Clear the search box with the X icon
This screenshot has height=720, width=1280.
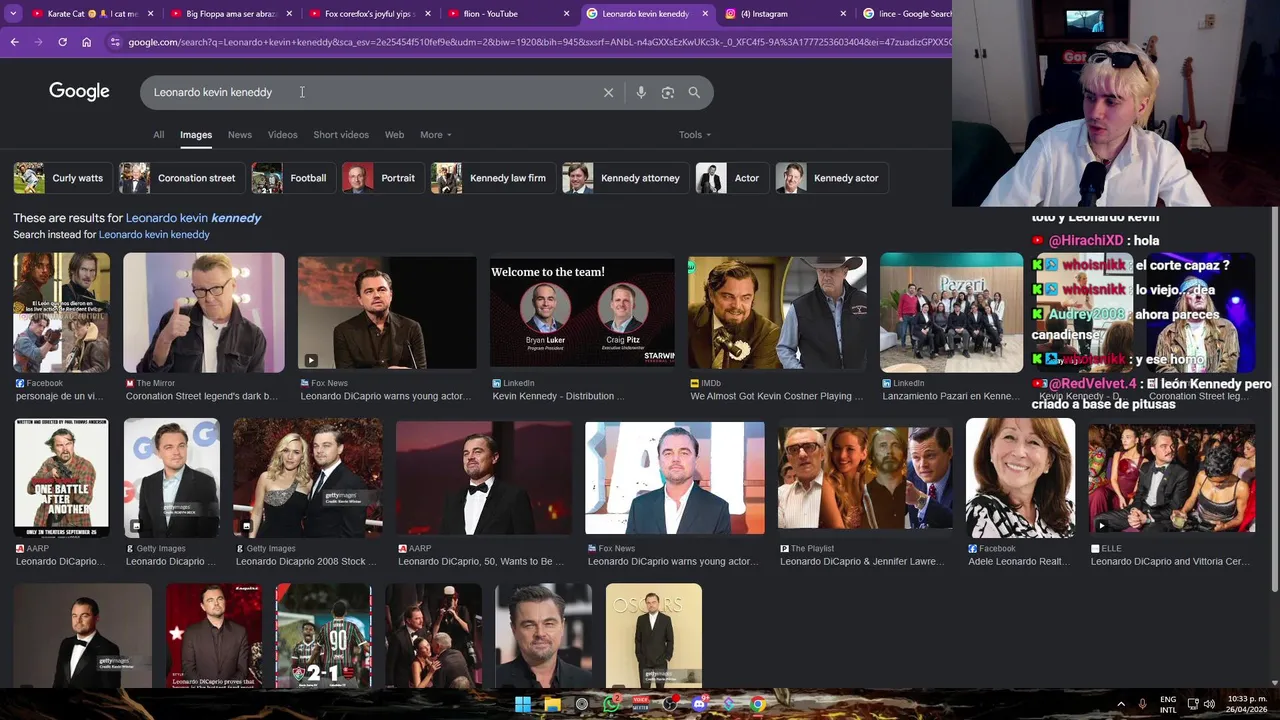pos(608,92)
